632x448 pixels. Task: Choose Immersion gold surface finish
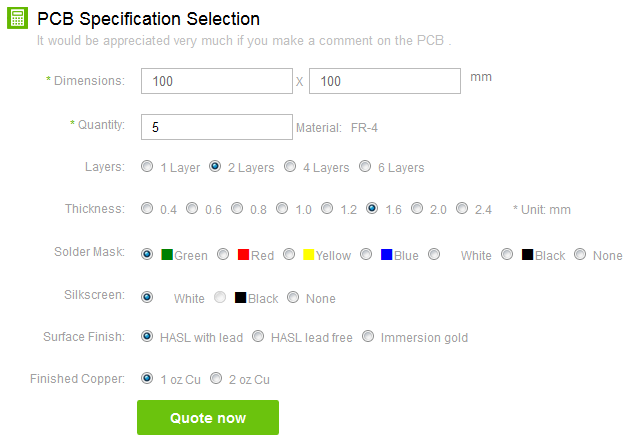coord(368,337)
